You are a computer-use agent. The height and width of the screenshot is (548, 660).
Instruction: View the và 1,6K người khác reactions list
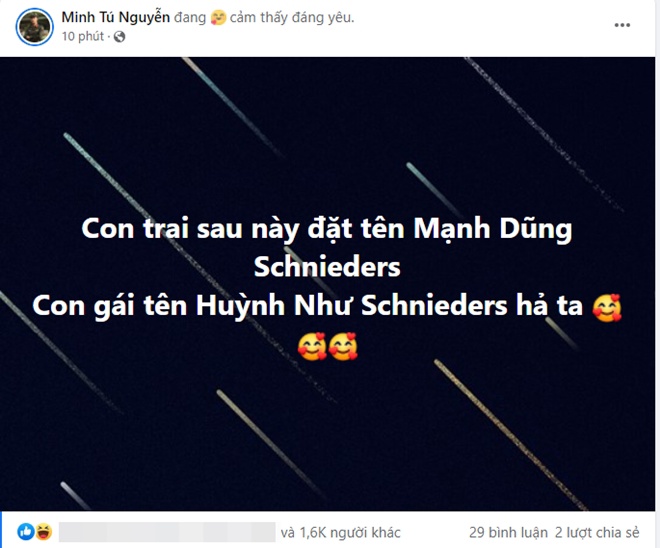tap(341, 532)
